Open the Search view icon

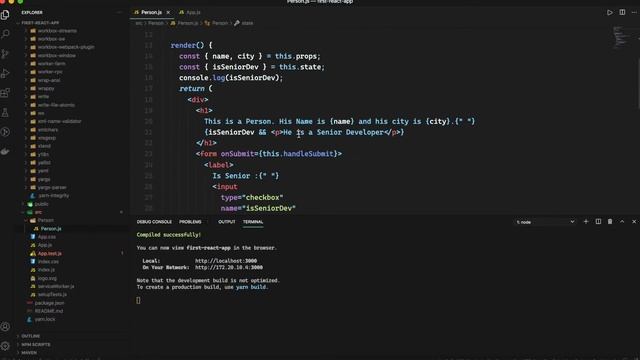click(5, 34)
